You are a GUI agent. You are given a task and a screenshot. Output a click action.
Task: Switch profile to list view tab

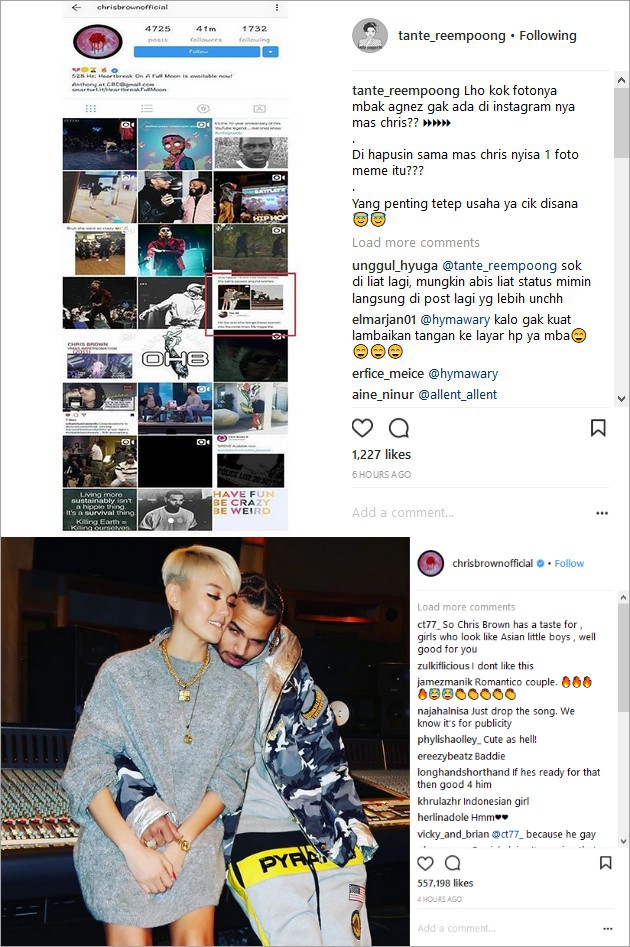point(147,109)
